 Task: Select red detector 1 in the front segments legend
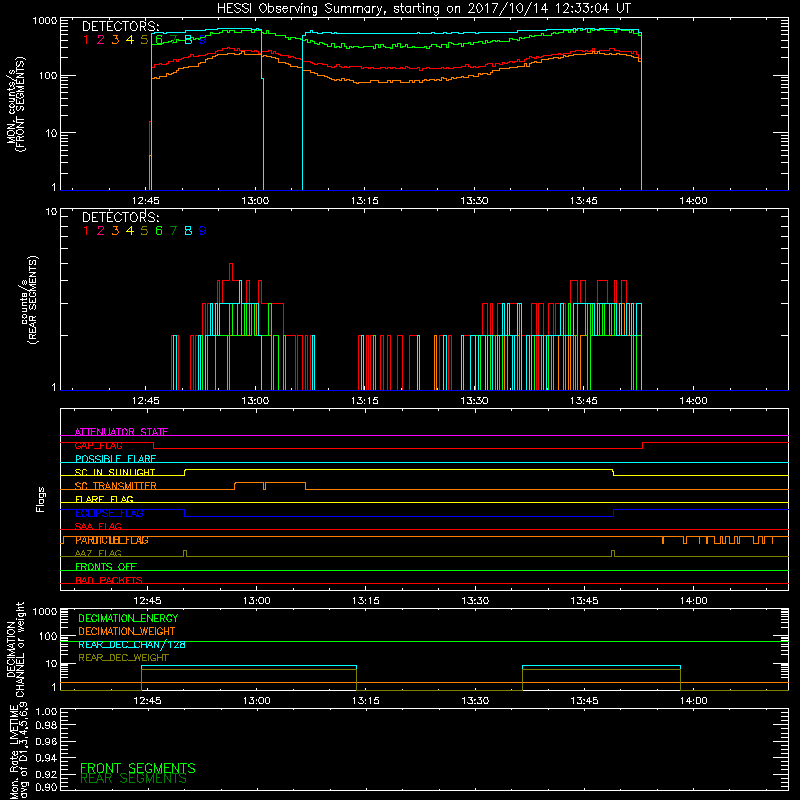[86, 40]
